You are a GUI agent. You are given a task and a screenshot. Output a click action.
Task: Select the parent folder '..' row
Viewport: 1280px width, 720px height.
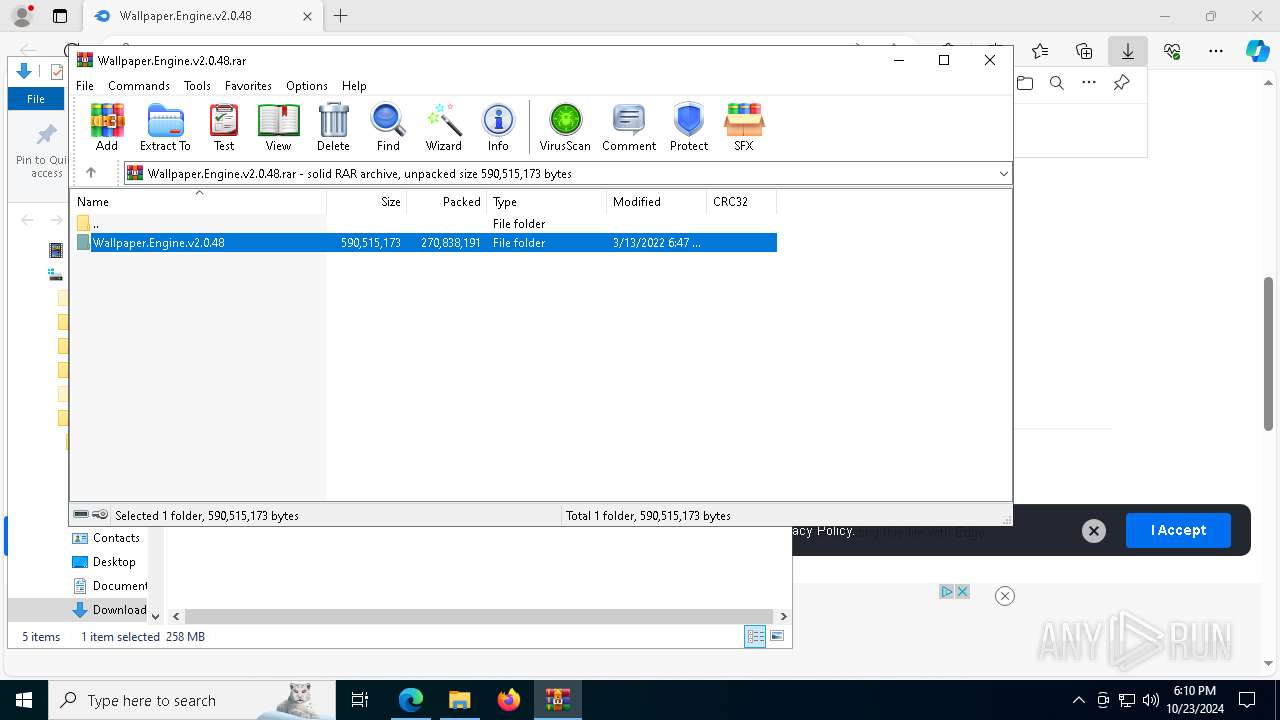click(426, 224)
